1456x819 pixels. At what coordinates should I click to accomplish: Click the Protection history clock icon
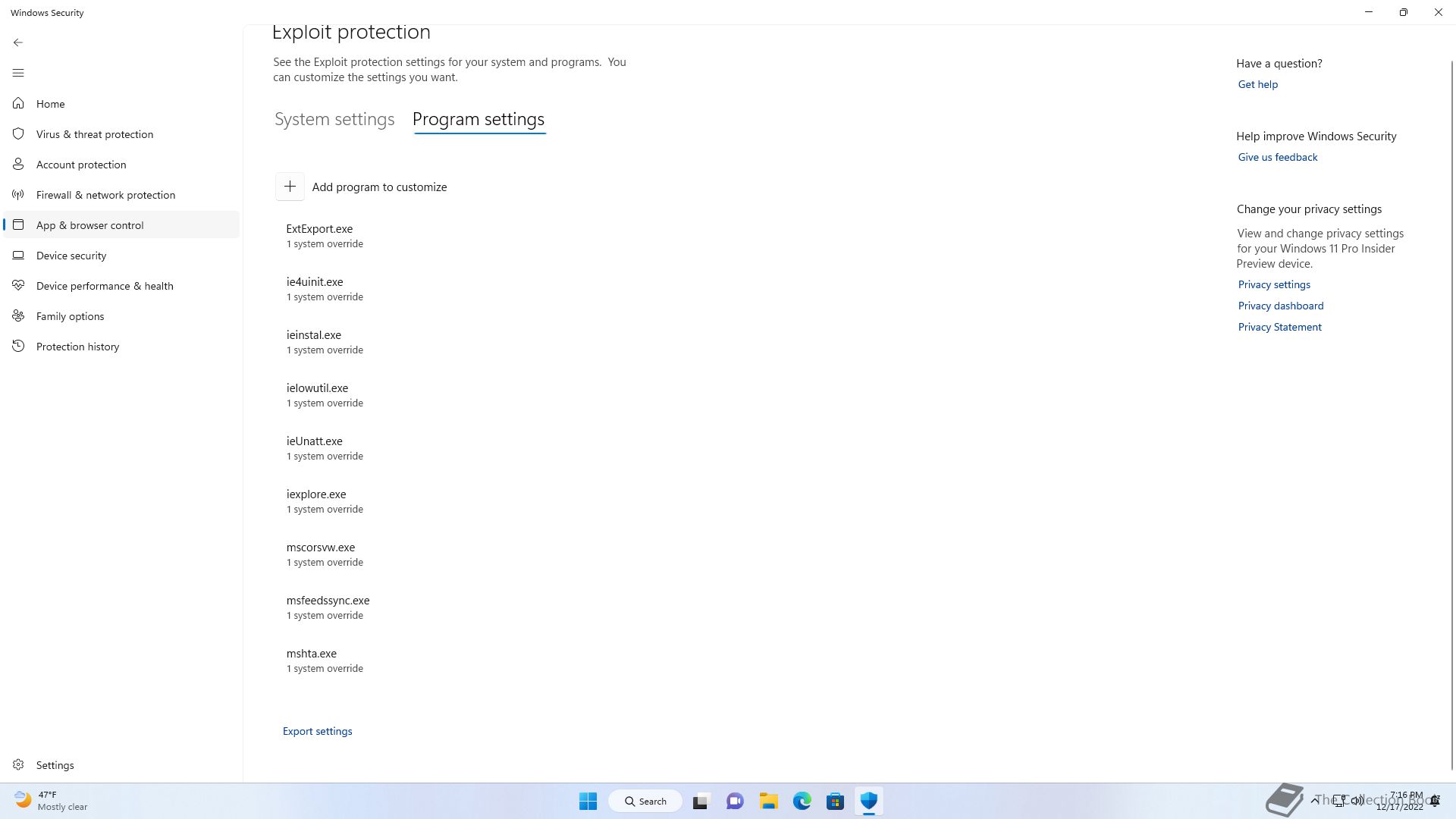(x=18, y=346)
